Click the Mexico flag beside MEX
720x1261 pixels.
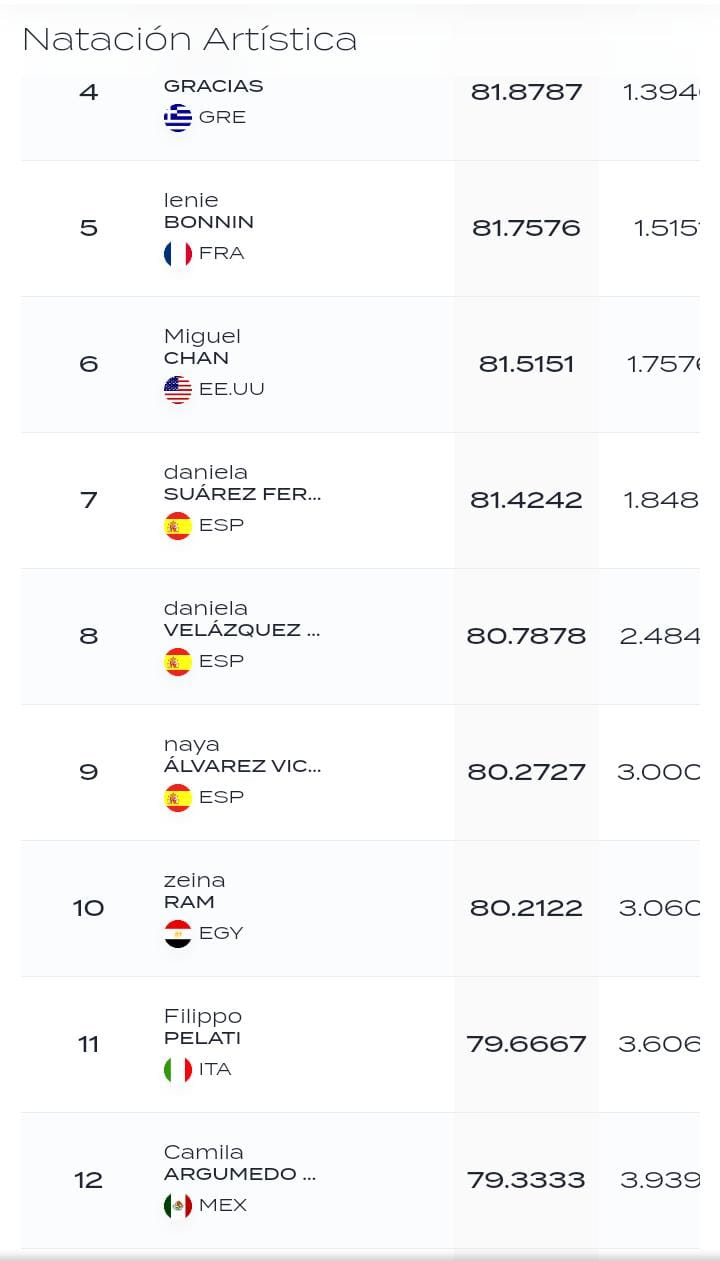(178, 1205)
